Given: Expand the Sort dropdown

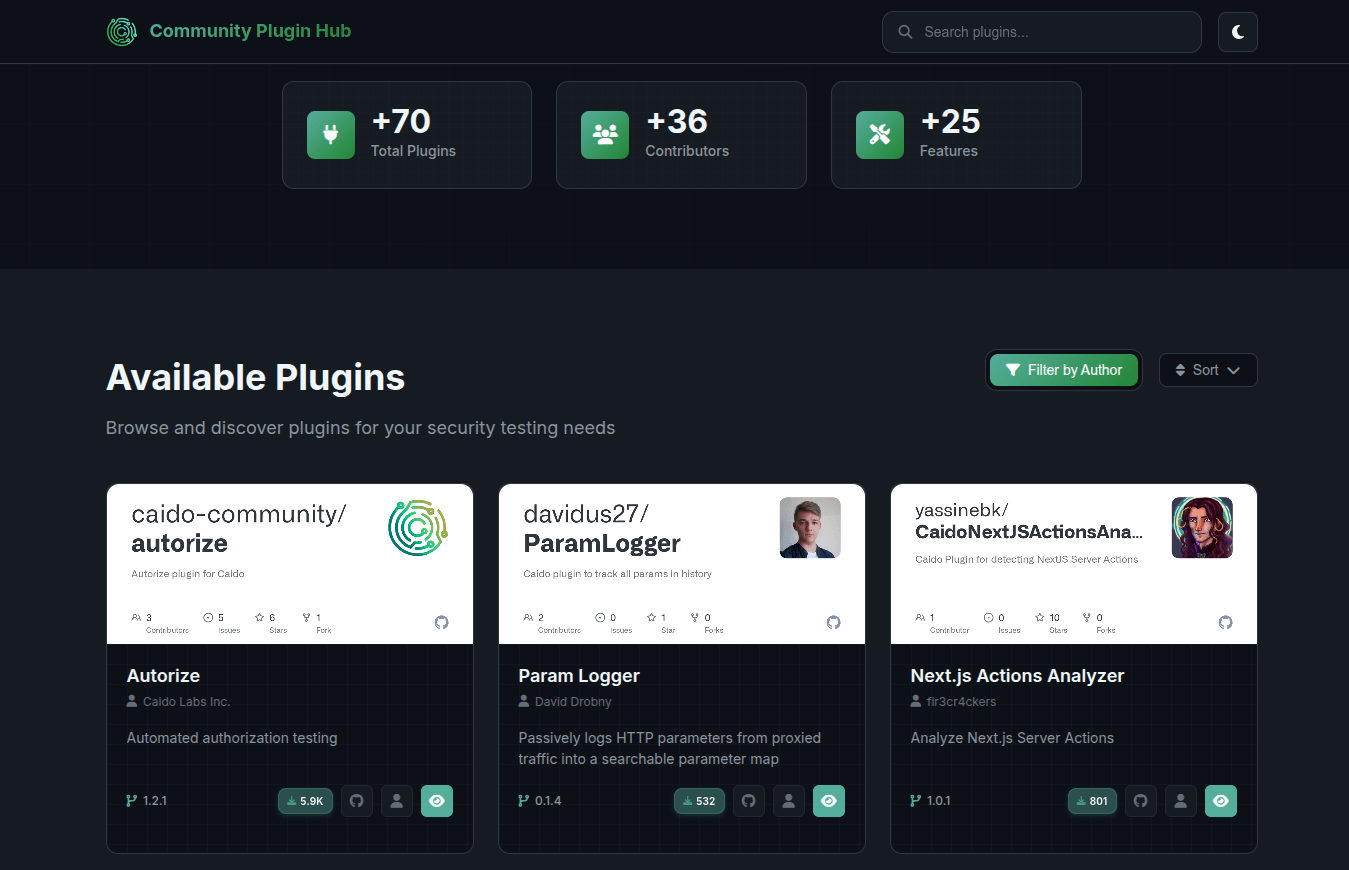Looking at the screenshot, I should (1208, 370).
